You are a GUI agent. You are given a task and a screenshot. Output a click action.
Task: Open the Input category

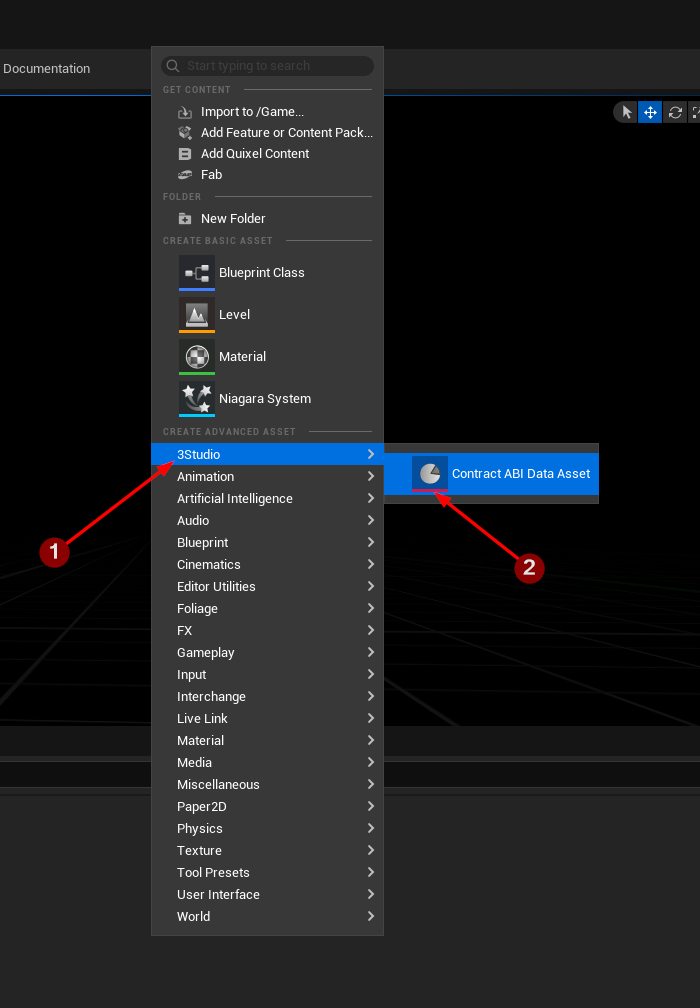pos(267,674)
